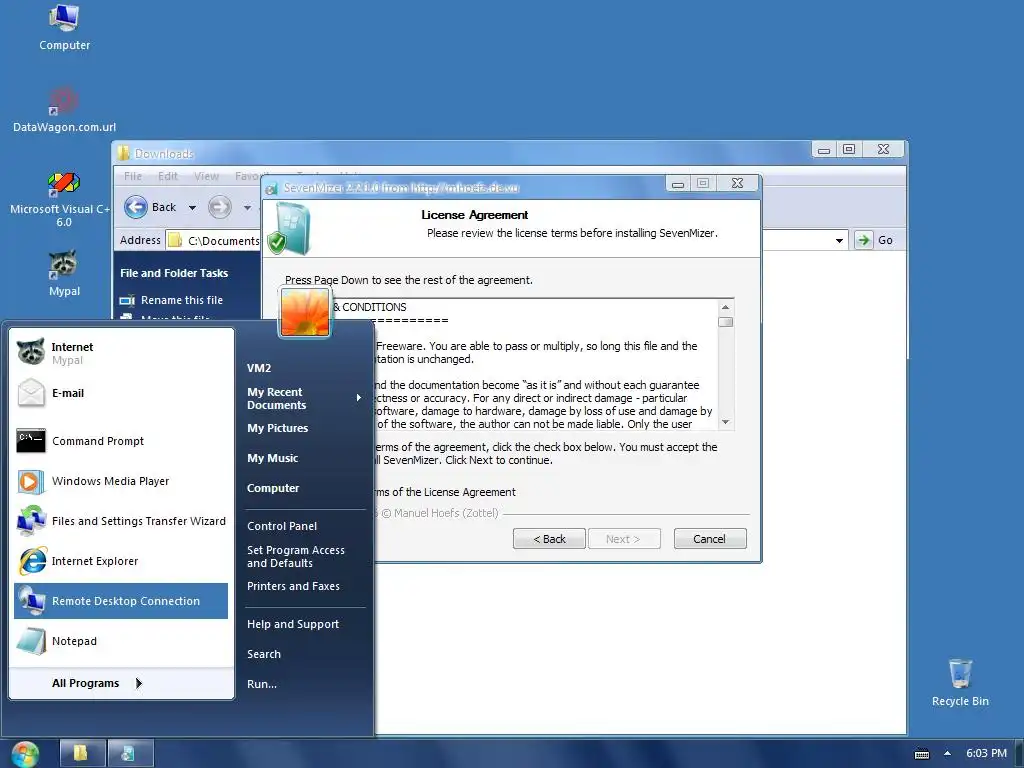Launch Notepad from Start menu
This screenshot has width=1024, height=768.
click(121, 641)
